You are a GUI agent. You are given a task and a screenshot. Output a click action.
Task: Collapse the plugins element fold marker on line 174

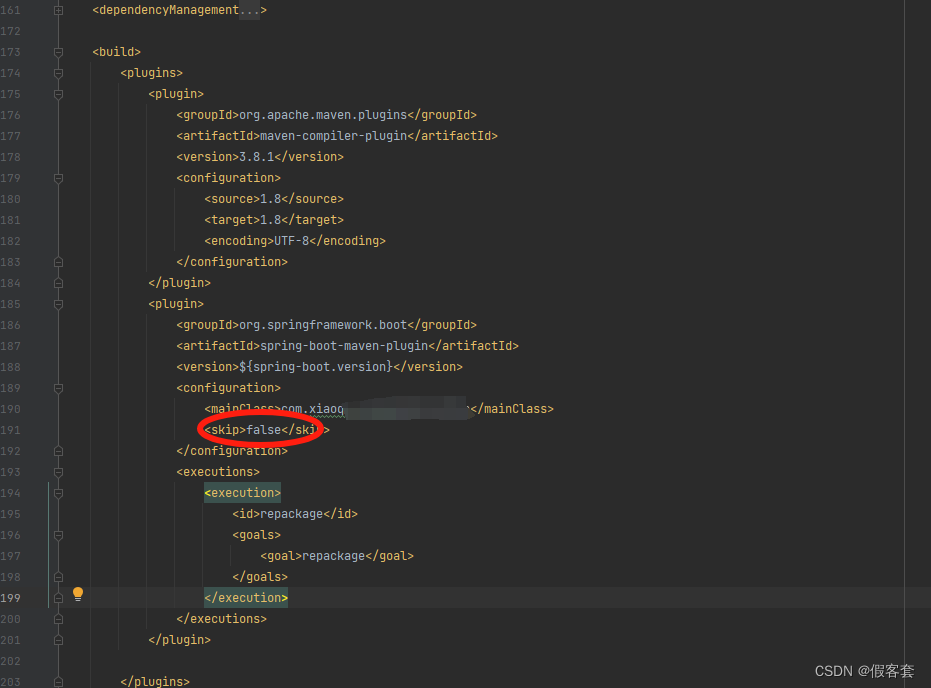coord(57,72)
